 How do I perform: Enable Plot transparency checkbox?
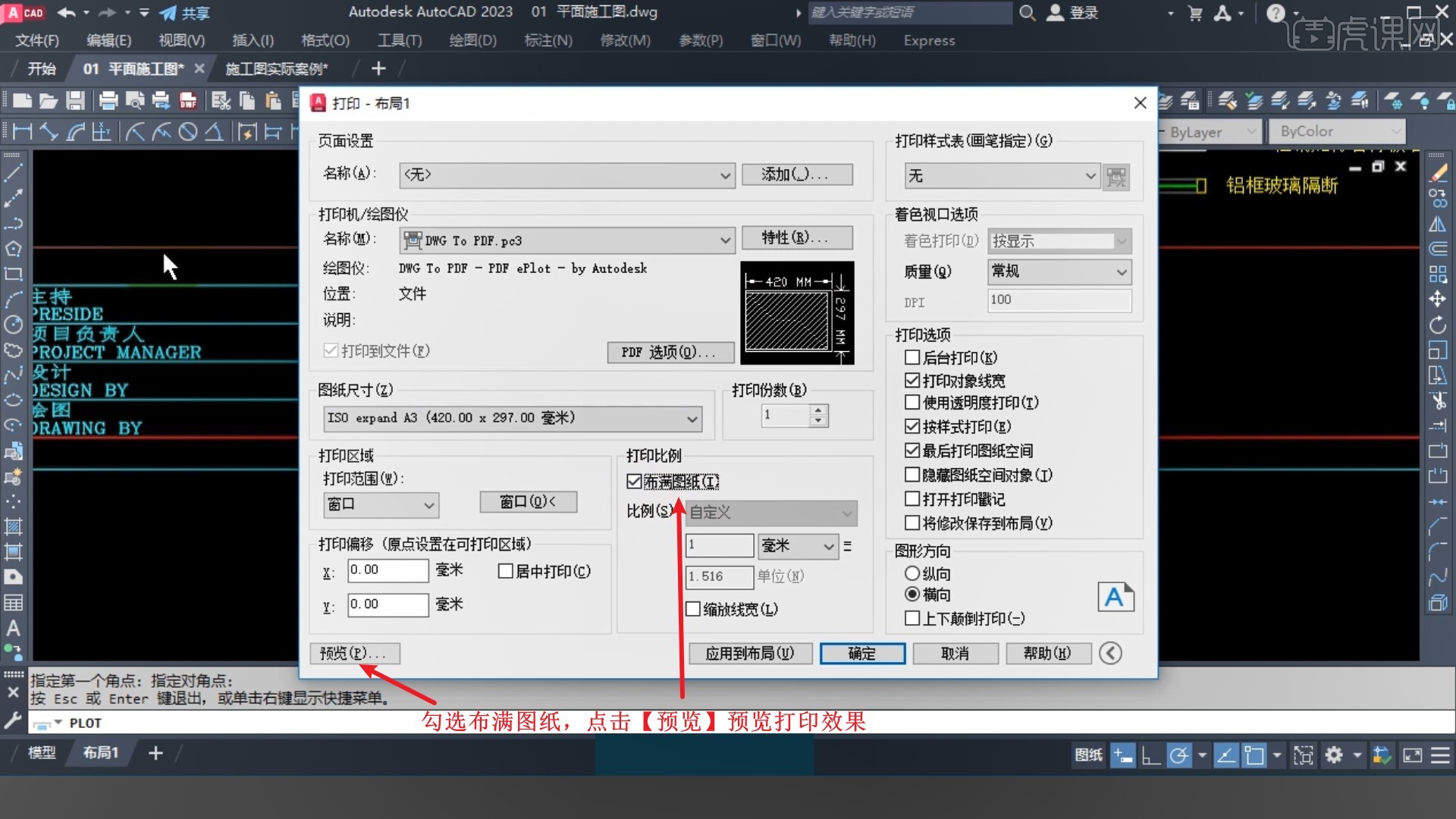(x=912, y=402)
